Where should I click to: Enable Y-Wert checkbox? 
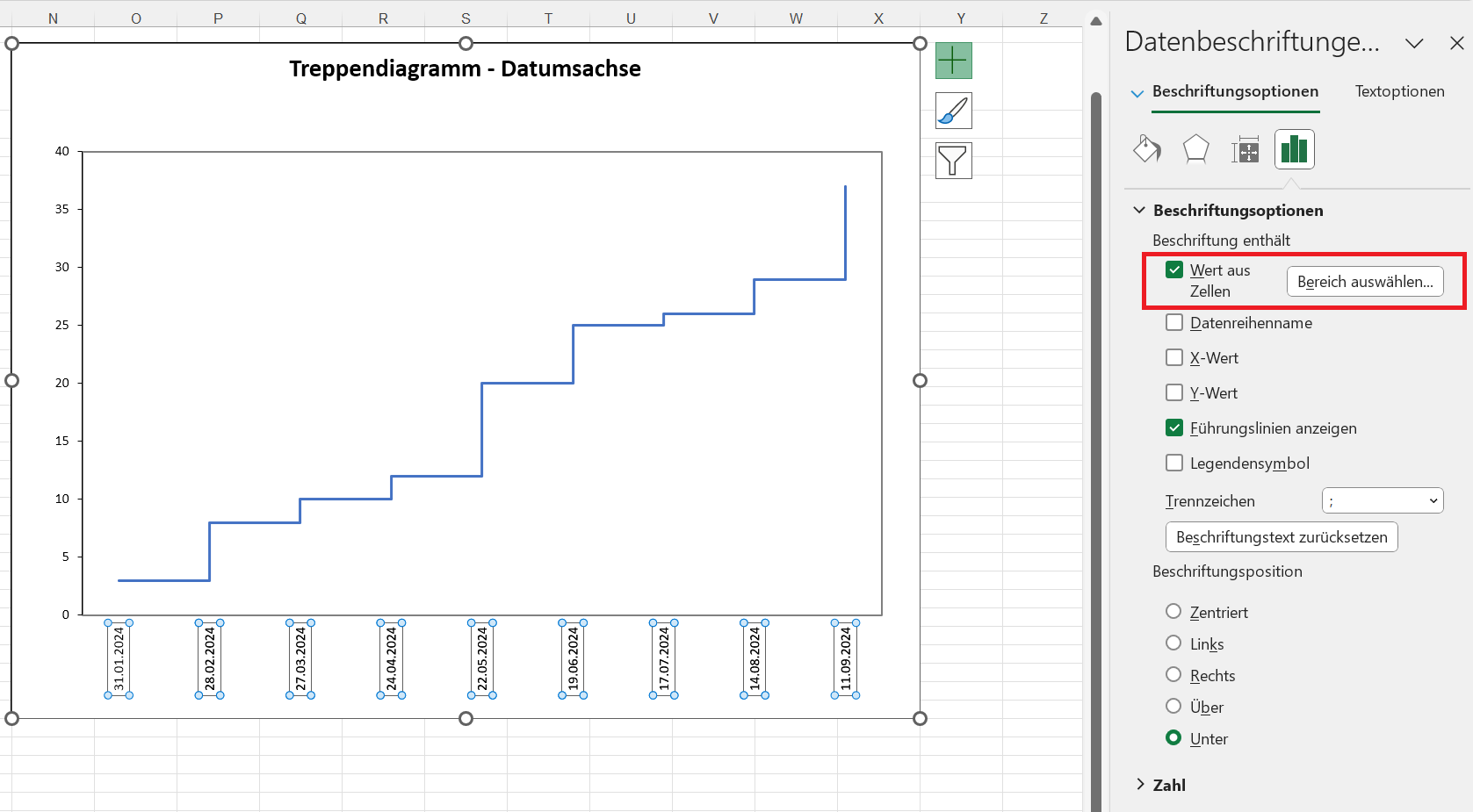point(1174,392)
